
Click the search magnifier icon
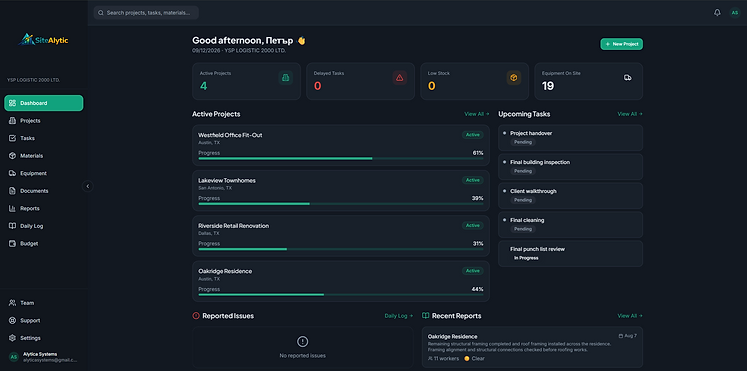(101, 13)
